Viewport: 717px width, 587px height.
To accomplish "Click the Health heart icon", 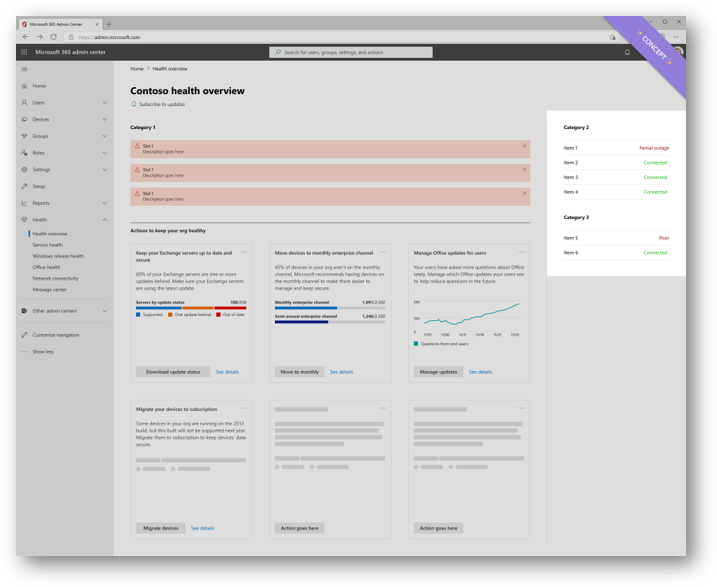I will [x=24, y=219].
